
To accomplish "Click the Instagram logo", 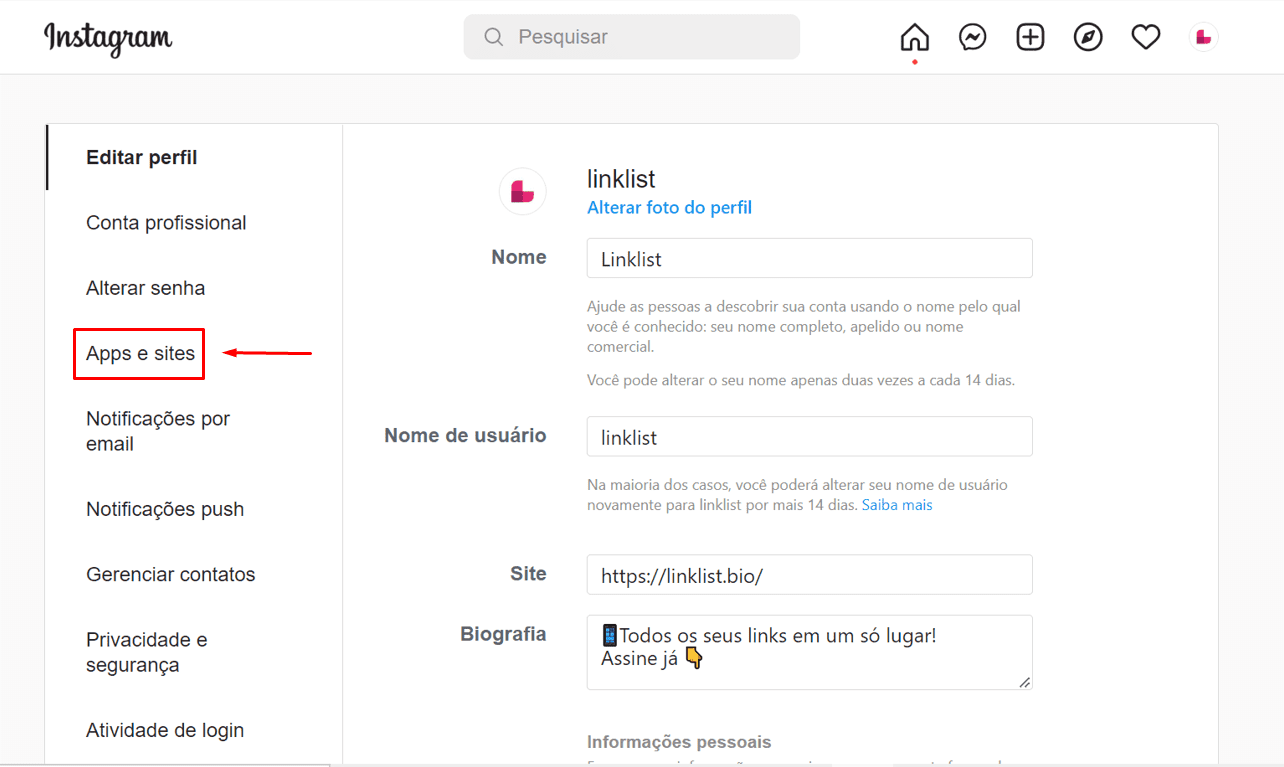I will pos(108,38).
